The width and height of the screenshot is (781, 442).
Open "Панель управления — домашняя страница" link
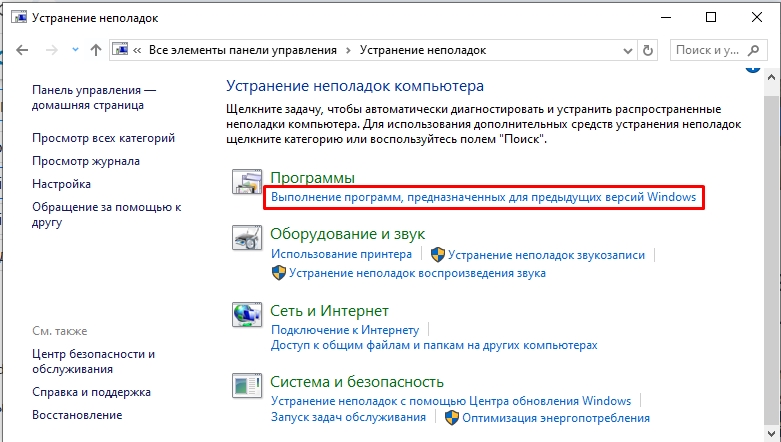coord(94,98)
